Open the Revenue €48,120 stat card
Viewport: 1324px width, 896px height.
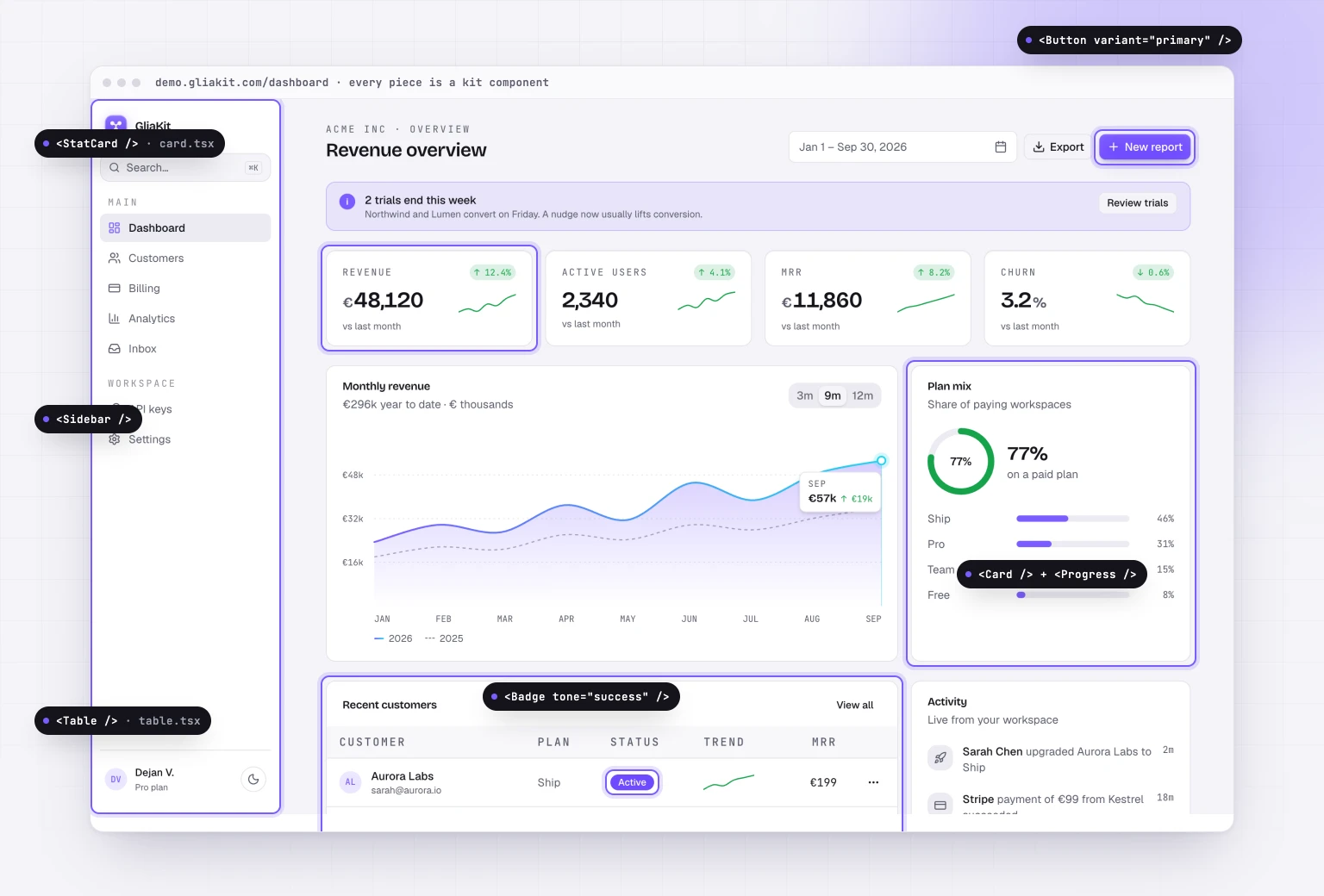429,298
